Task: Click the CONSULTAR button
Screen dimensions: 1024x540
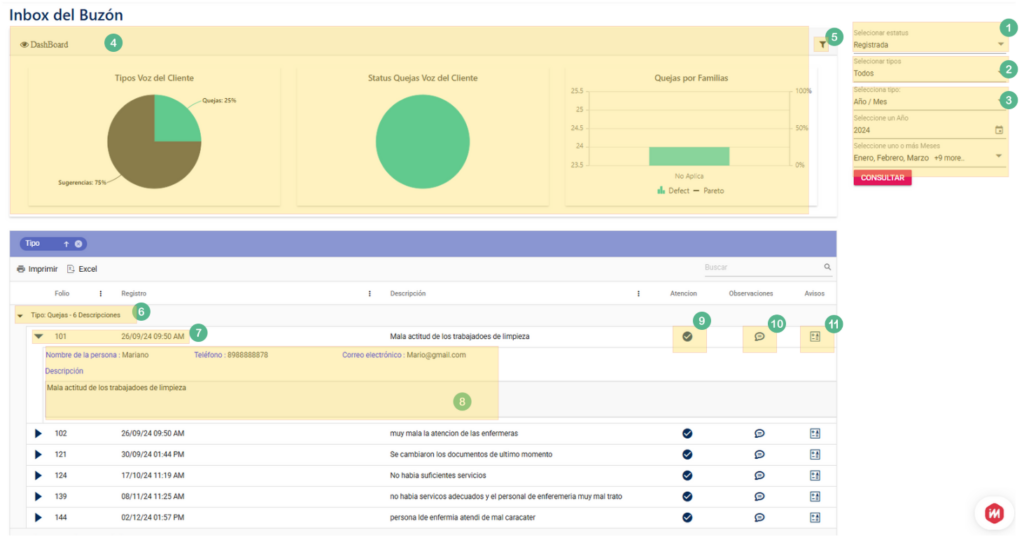Action: tap(882, 178)
